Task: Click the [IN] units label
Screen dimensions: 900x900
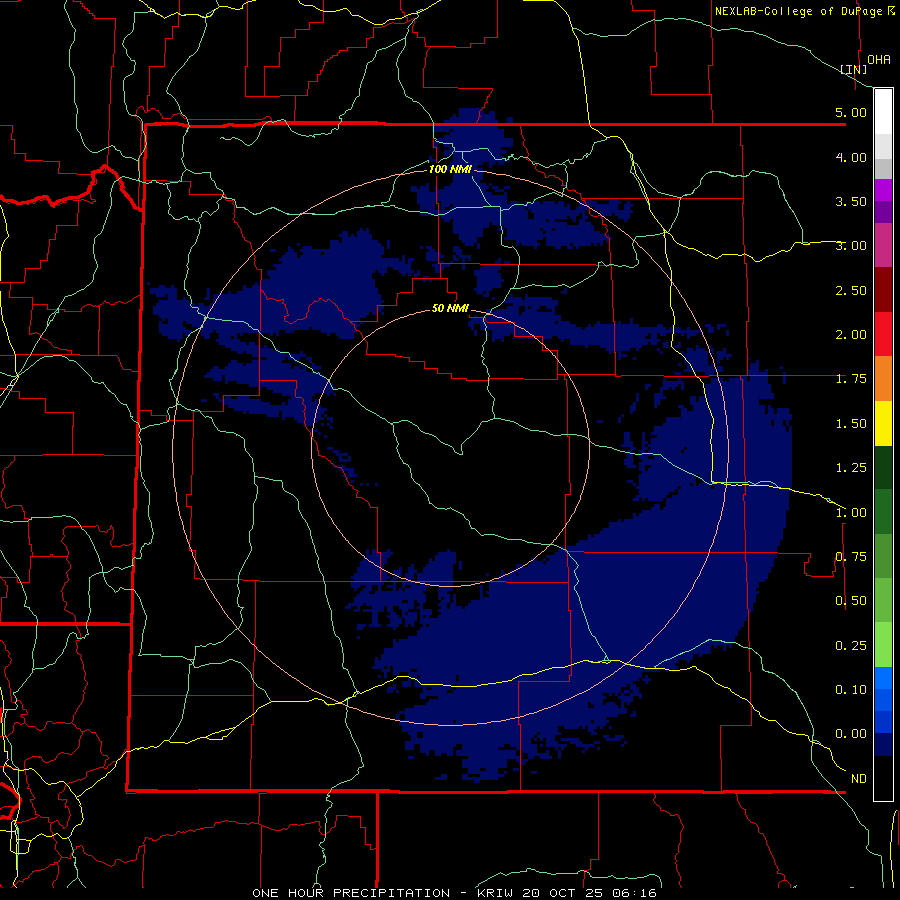Action: click(854, 69)
